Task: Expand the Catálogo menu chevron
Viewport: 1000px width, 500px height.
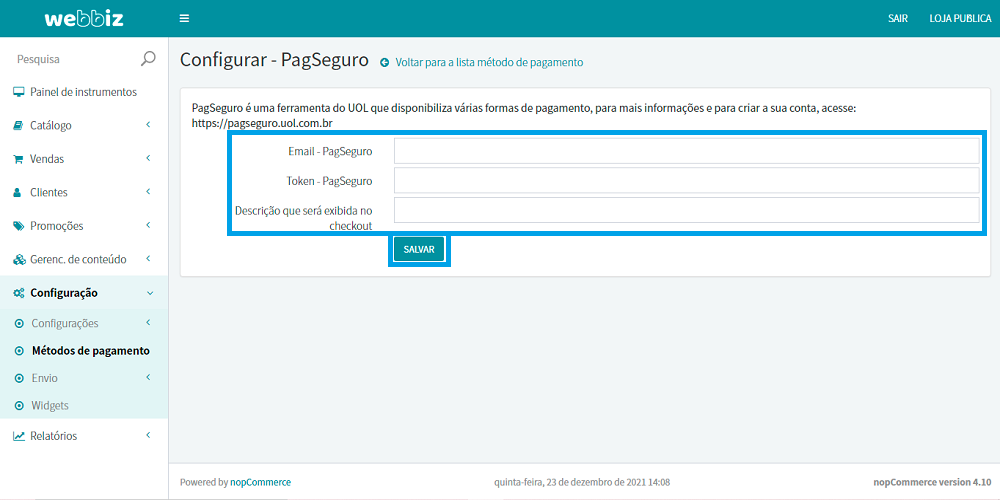Action: 148,125
